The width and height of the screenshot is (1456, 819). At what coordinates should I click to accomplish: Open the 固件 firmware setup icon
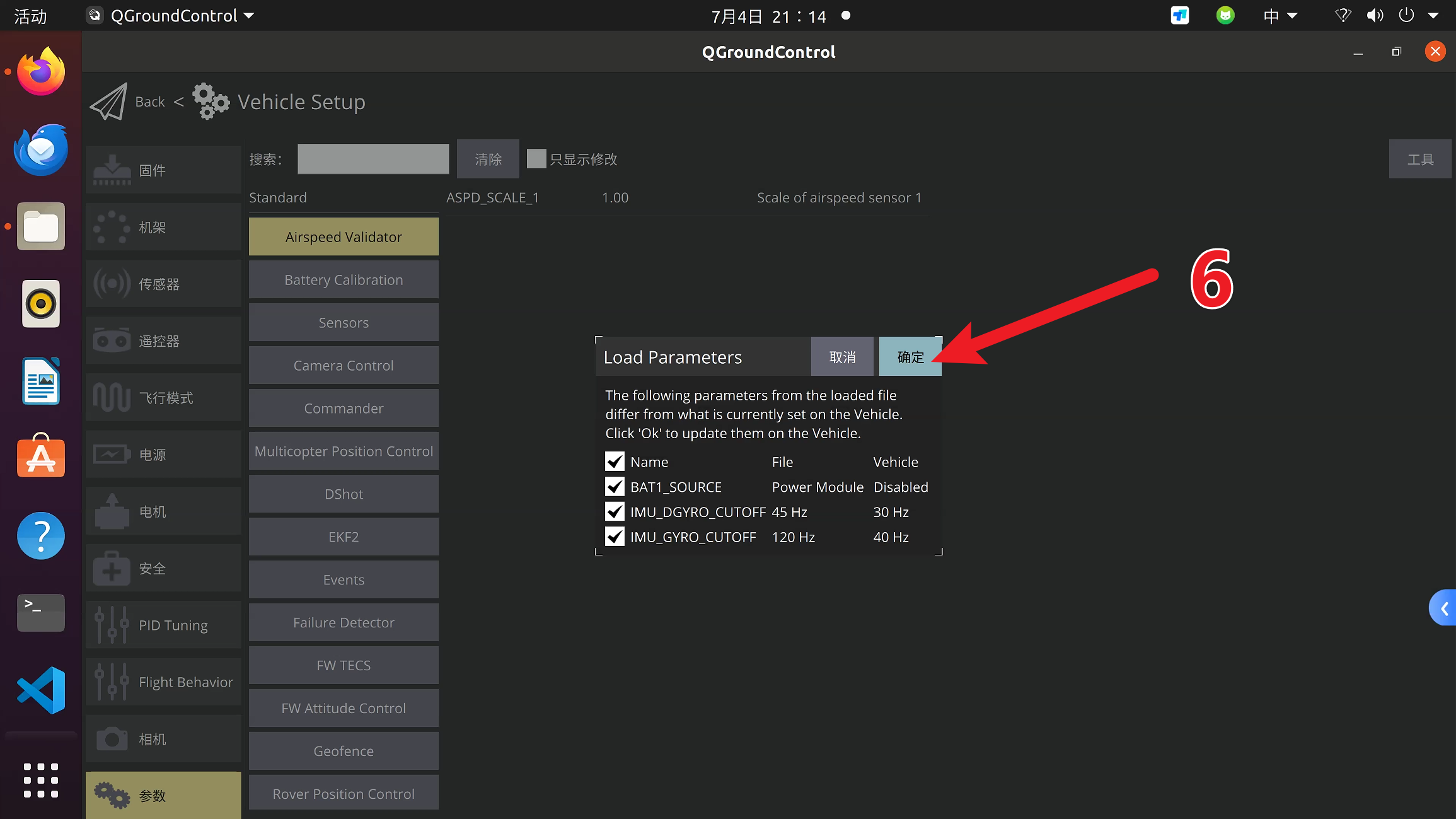coord(112,170)
